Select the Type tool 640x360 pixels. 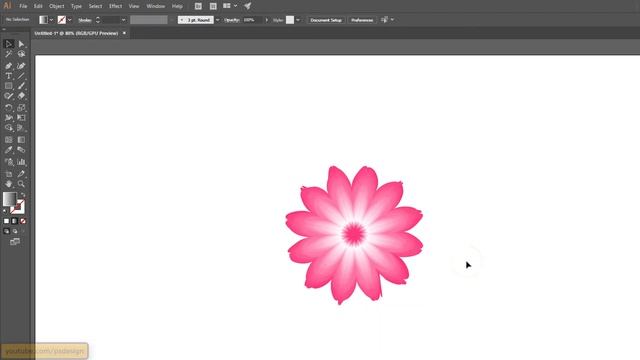click(x=9, y=76)
